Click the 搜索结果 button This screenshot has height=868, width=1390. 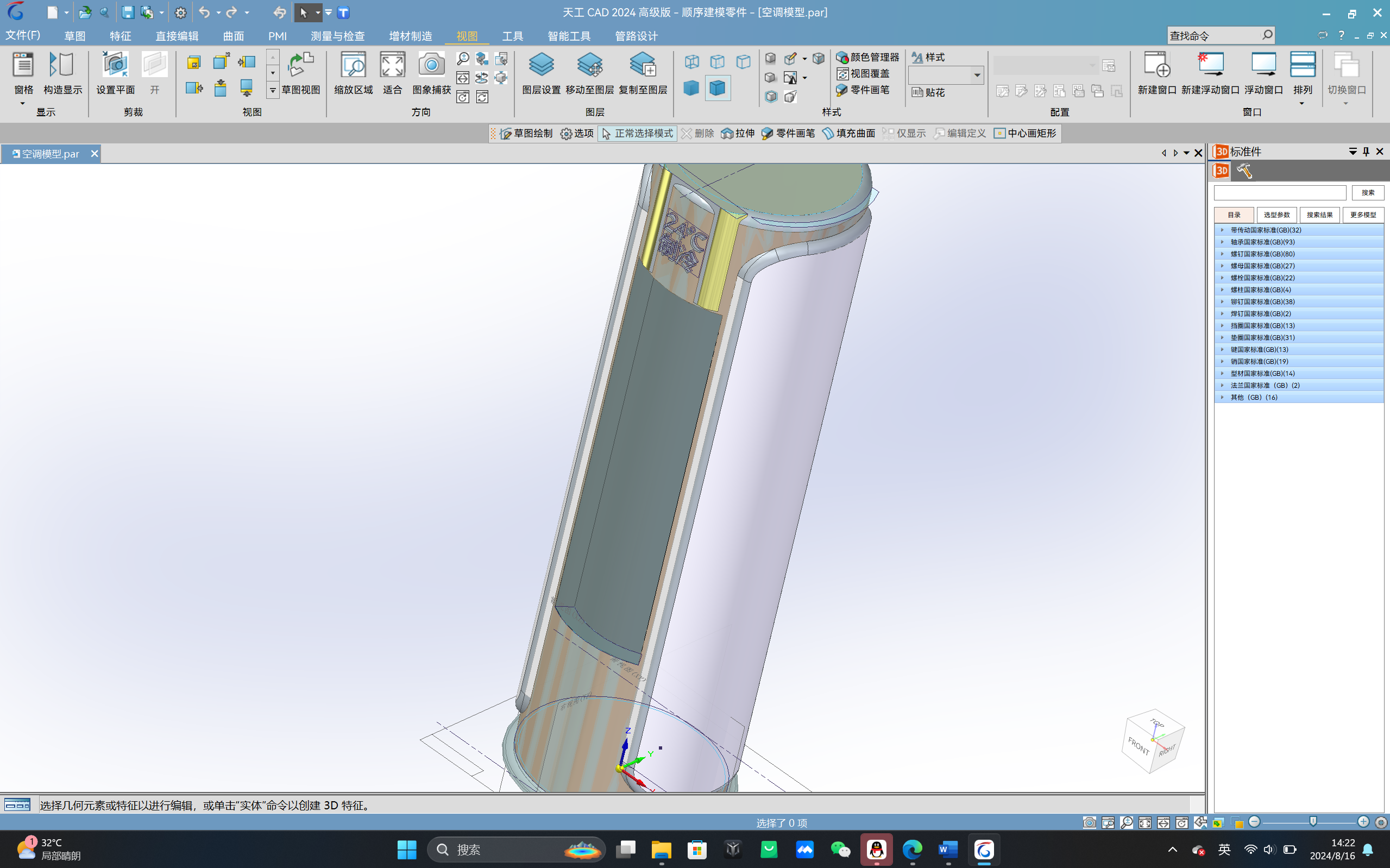tap(1320, 215)
